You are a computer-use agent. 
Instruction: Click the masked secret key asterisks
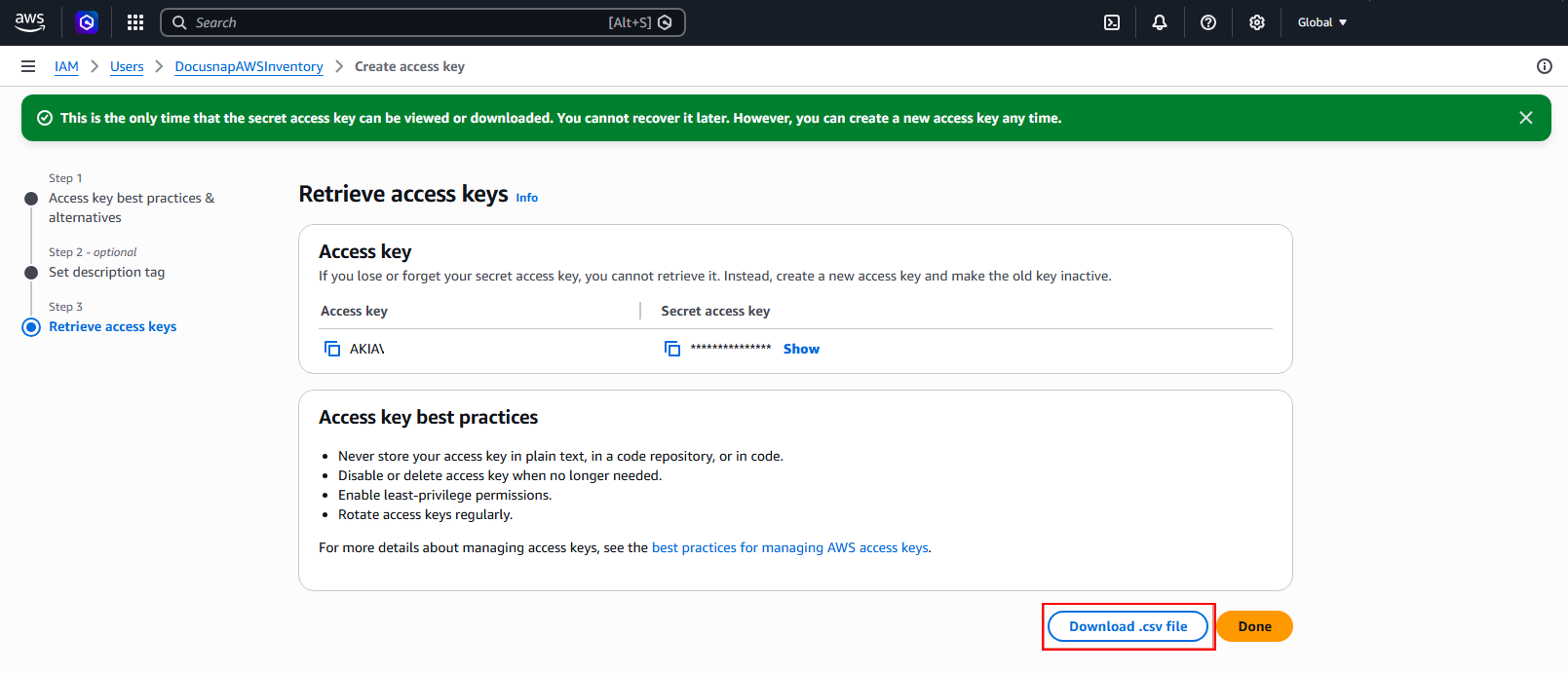pos(731,348)
